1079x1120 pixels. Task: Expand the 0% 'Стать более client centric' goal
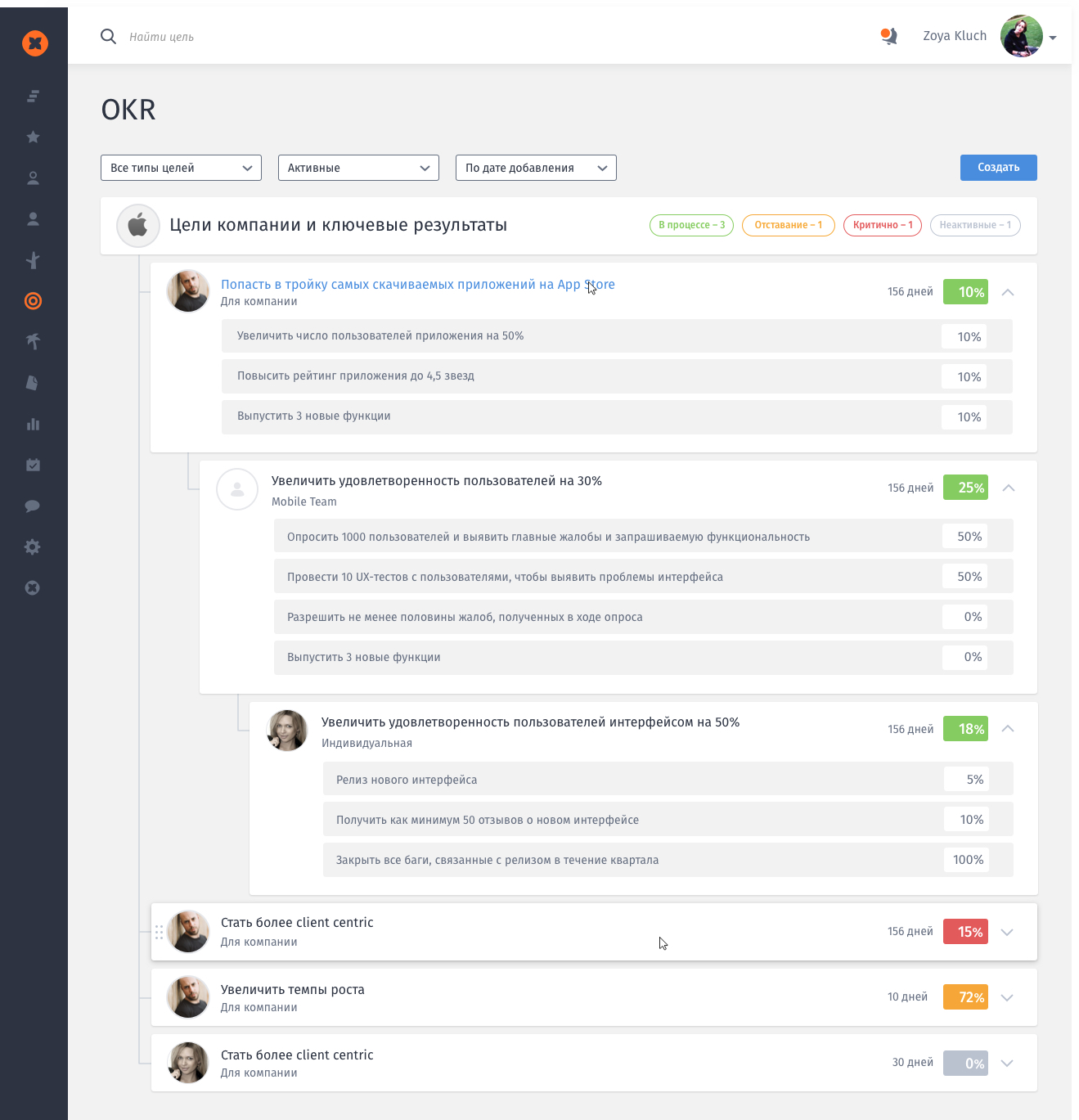pyautogui.click(x=1008, y=1064)
